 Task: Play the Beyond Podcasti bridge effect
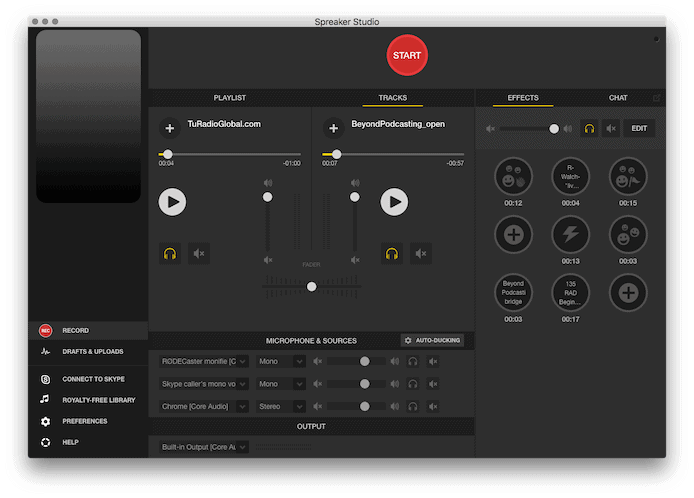point(513,293)
